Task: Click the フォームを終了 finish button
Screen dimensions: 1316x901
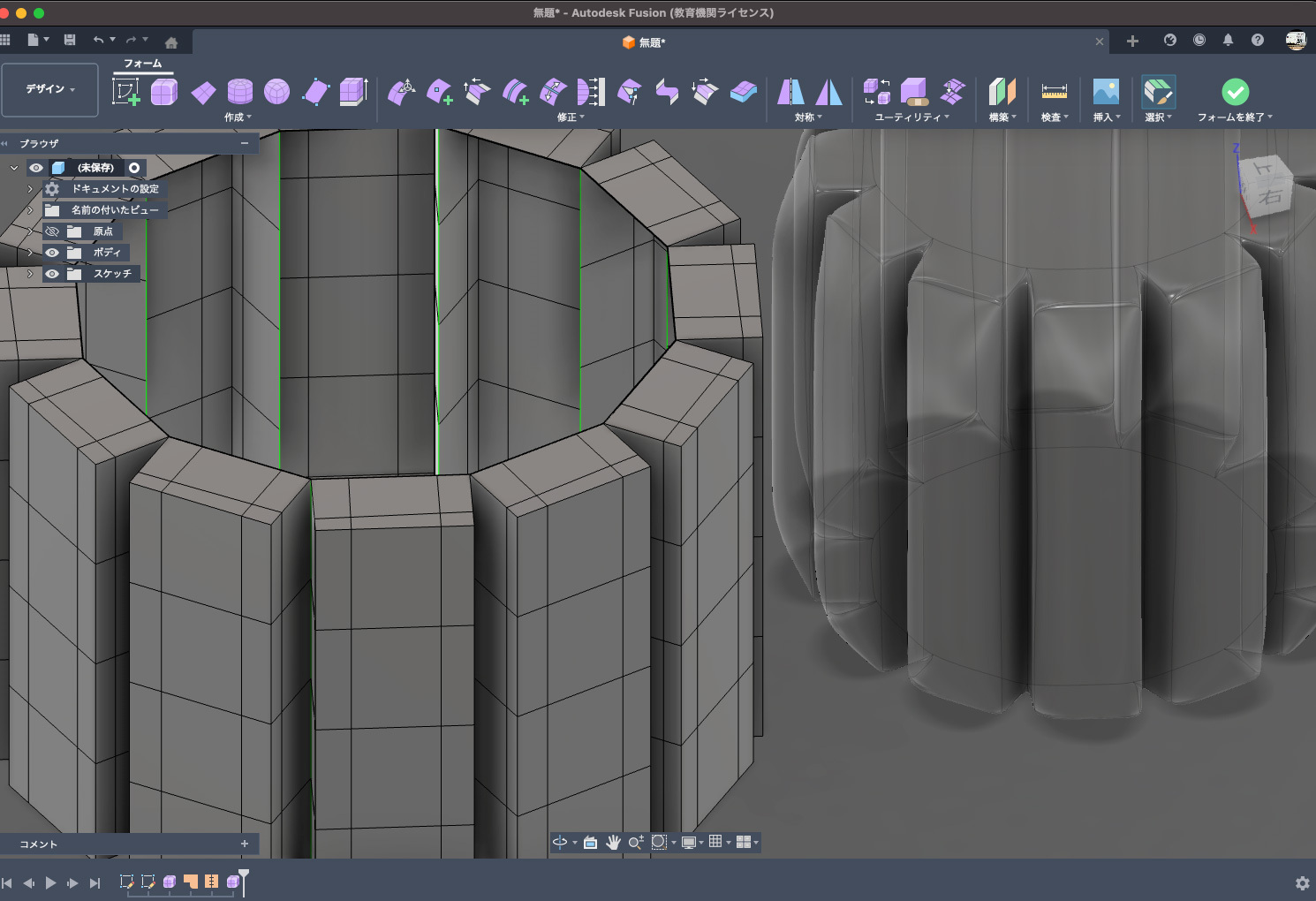Action: tap(1235, 92)
